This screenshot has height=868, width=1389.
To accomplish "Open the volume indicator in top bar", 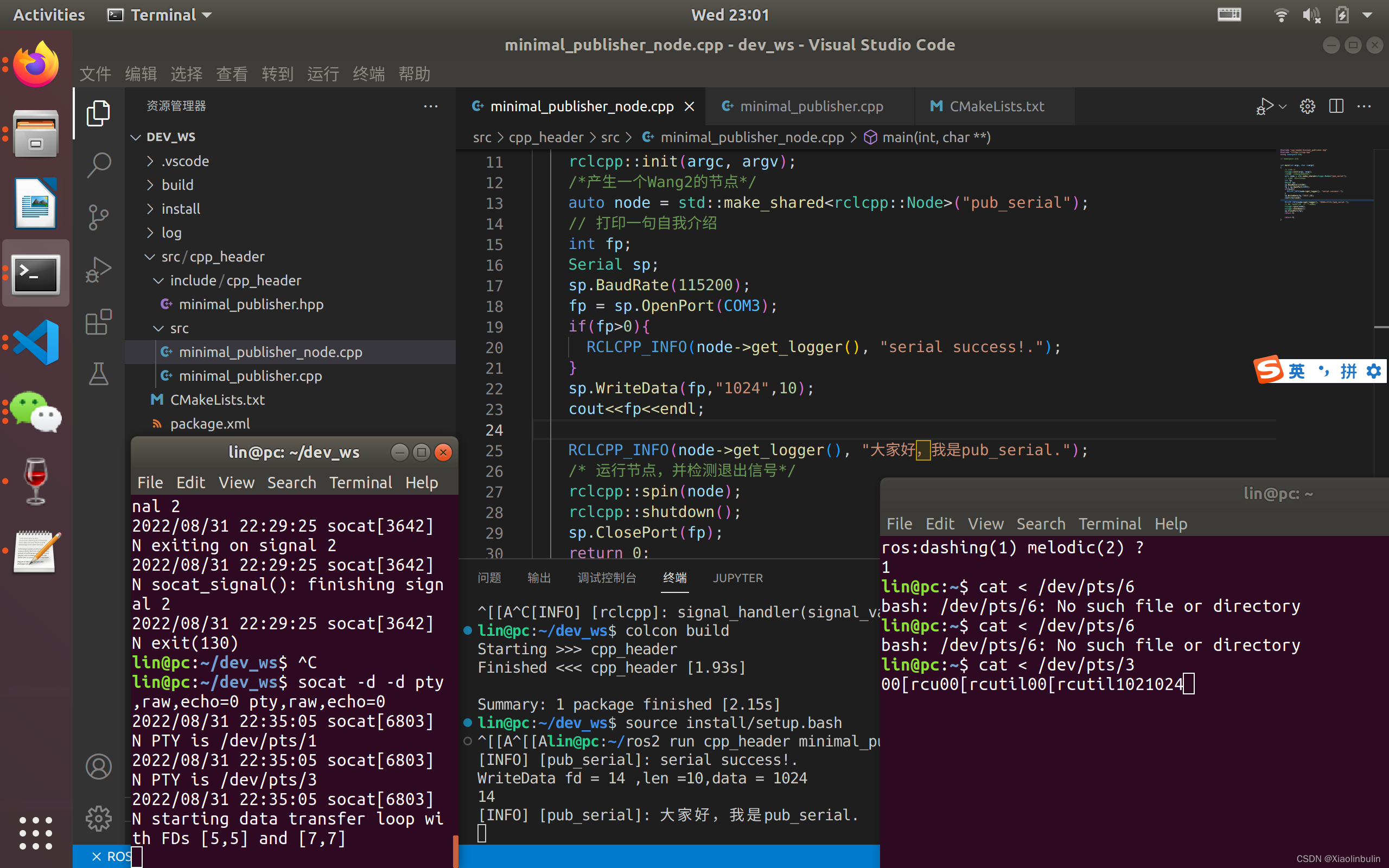I will tap(1311, 15).
